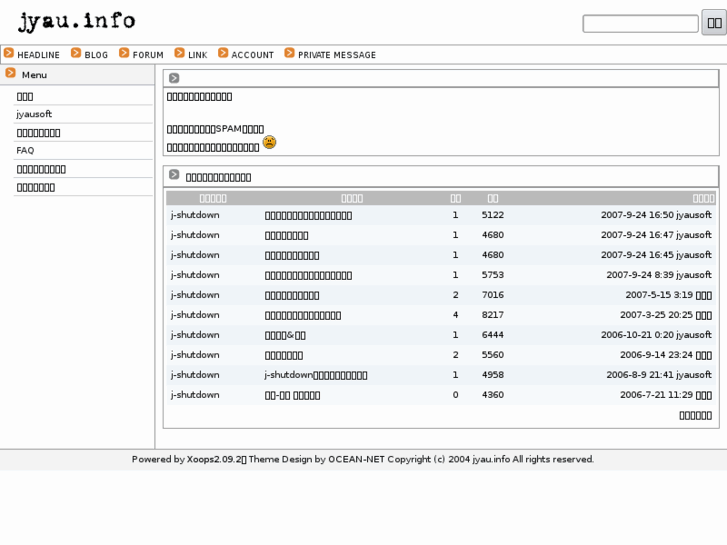Open FAQ in the sidebar menu

[25, 150]
